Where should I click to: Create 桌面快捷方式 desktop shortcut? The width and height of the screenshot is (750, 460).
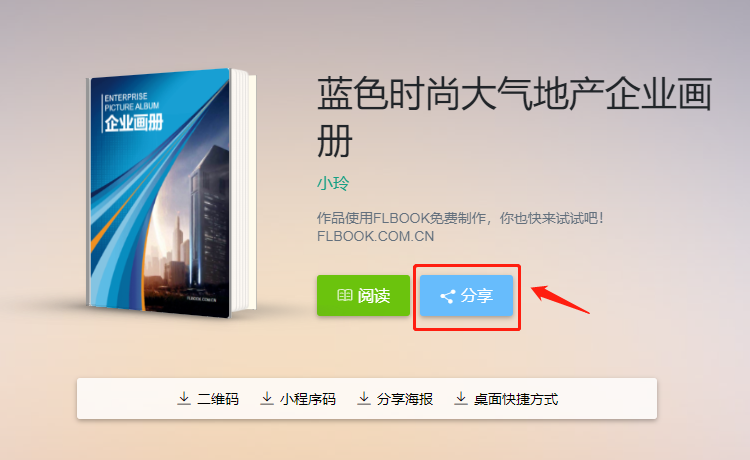(x=506, y=398)
